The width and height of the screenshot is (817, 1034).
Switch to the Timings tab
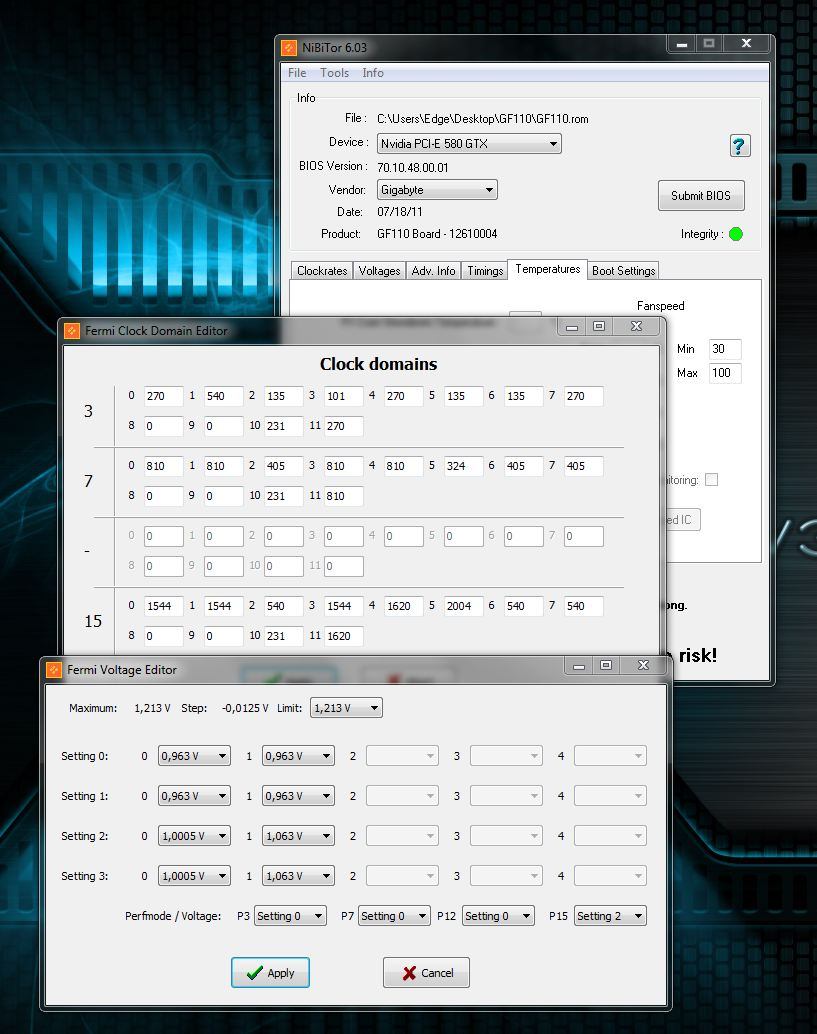coord(485,270)
